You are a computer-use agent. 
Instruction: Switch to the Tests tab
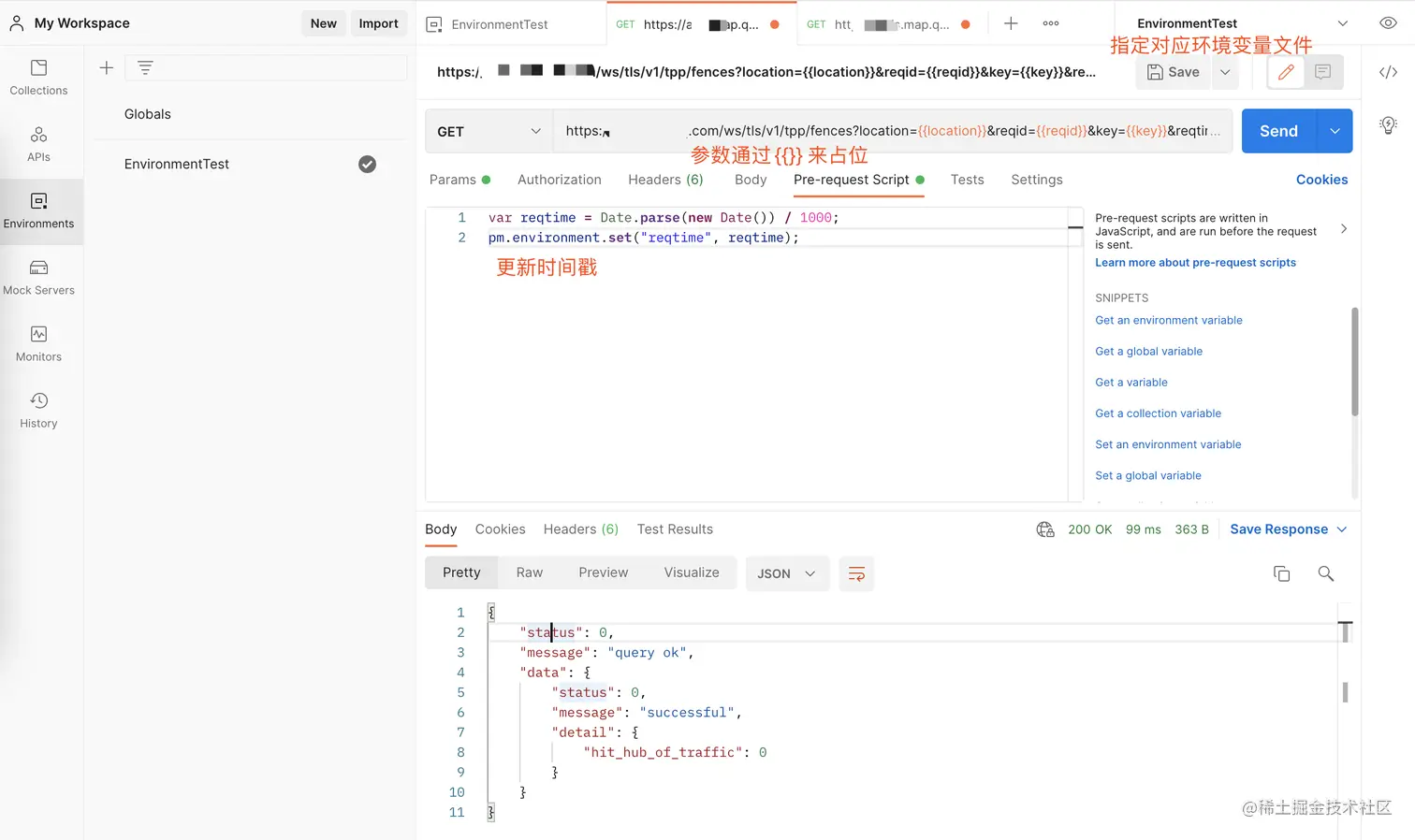967,180
